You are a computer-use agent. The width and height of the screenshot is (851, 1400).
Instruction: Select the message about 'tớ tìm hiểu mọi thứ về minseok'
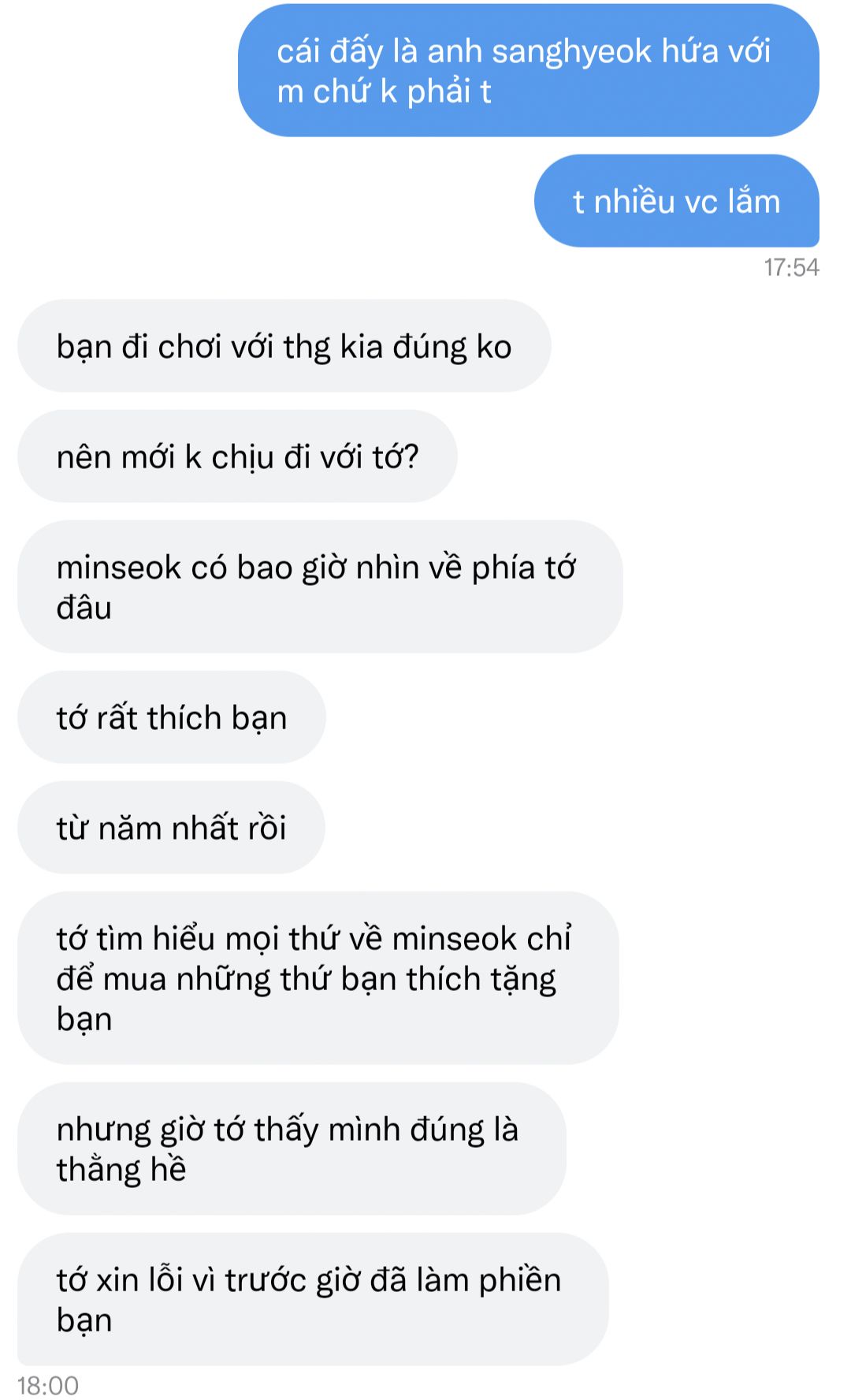[318, 978]
